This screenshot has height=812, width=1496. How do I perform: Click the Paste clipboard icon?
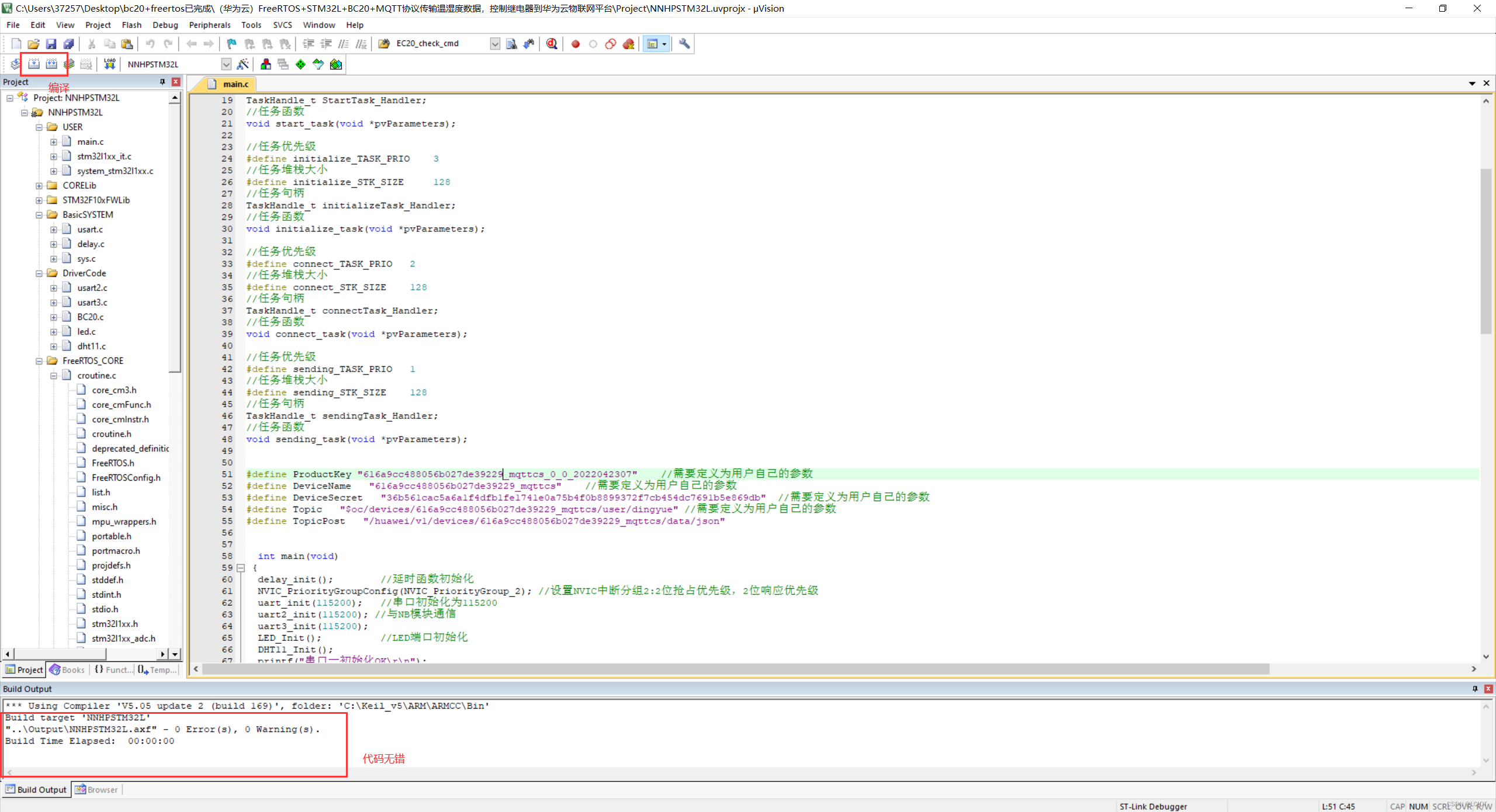coord(127,44)
